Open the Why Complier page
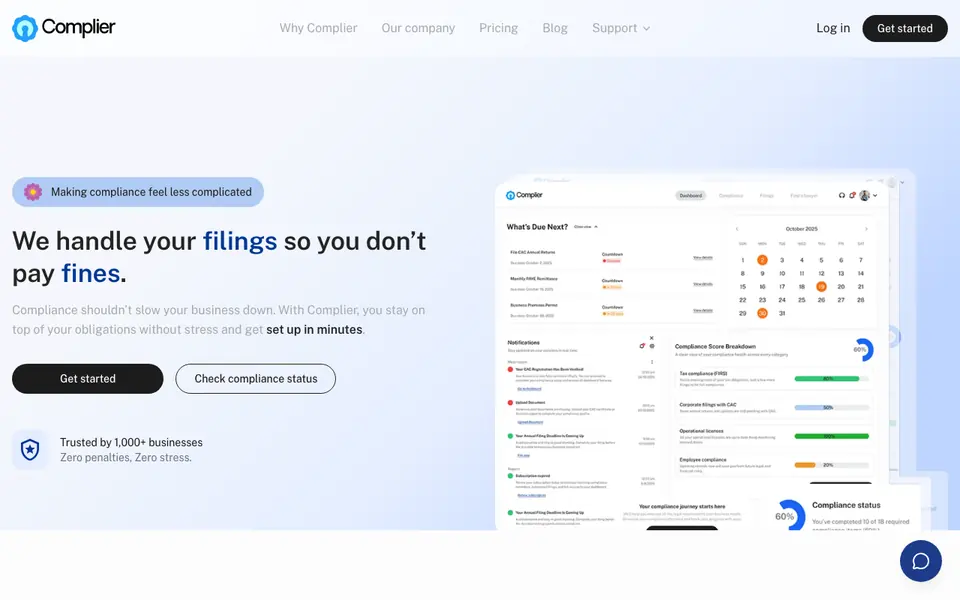 click(x=318, y=28)
